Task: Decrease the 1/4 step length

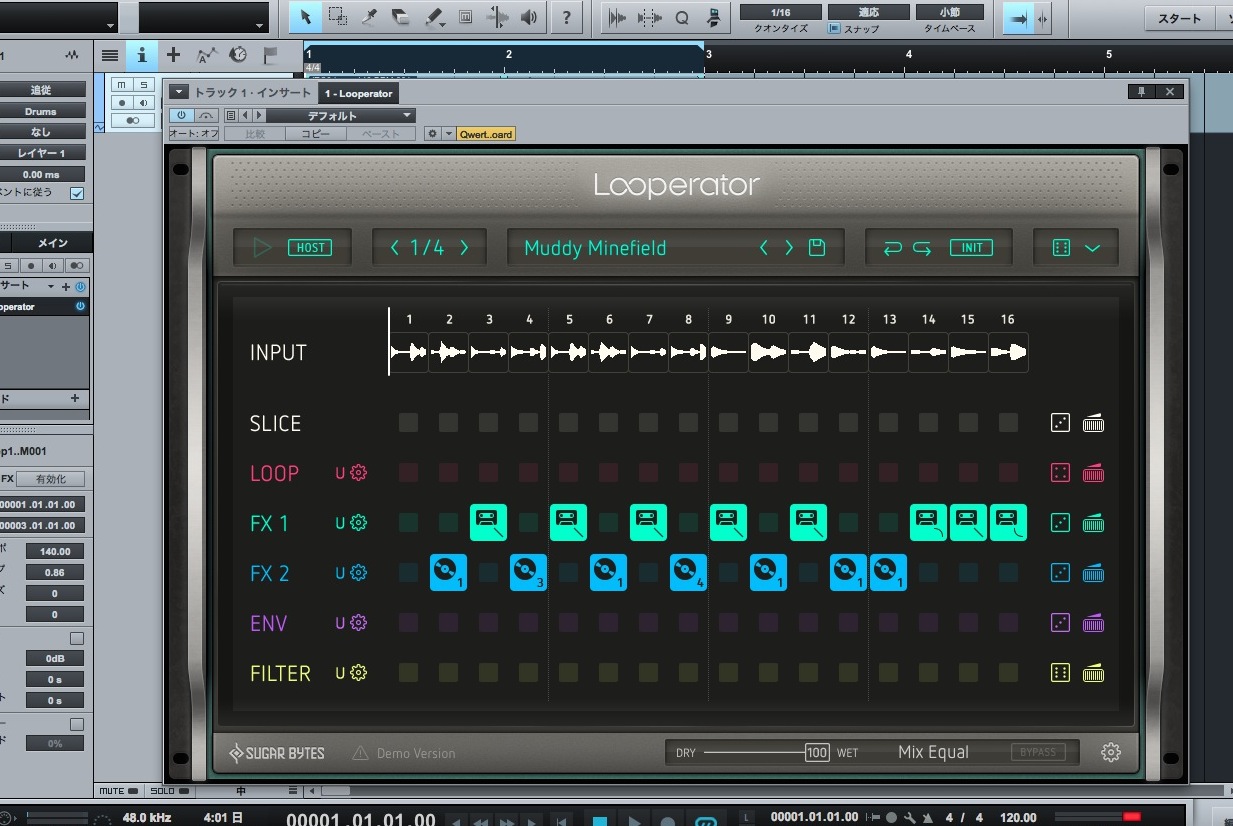Action: tap(395, 248)
